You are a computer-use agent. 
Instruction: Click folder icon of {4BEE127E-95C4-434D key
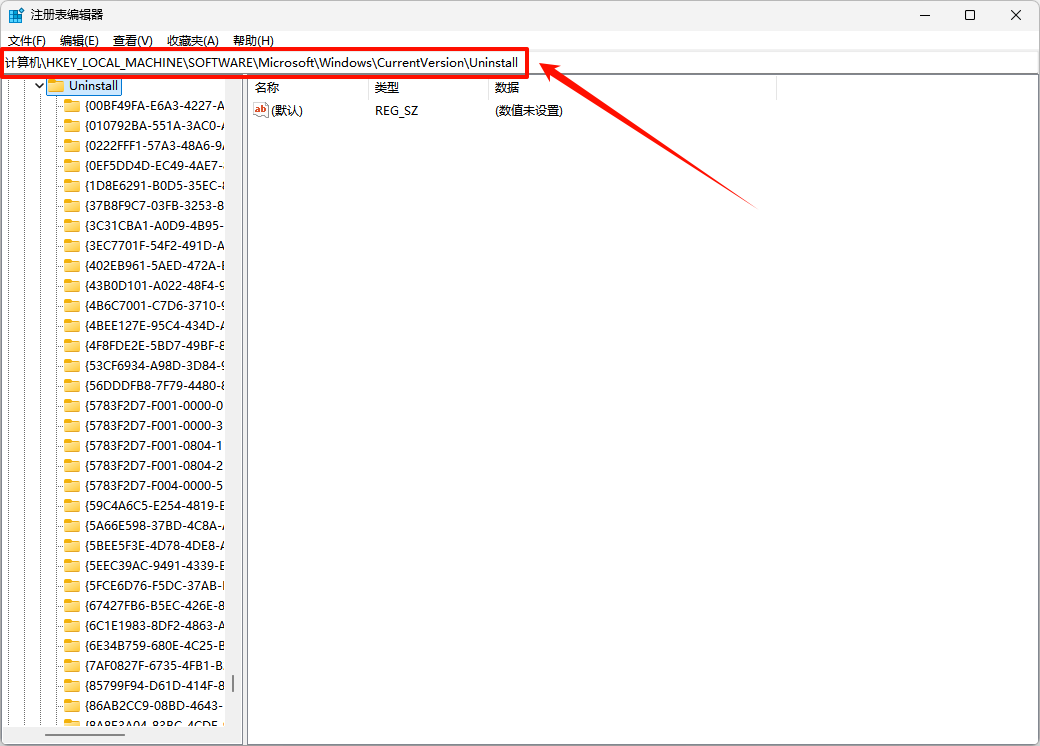click(71, 325)
